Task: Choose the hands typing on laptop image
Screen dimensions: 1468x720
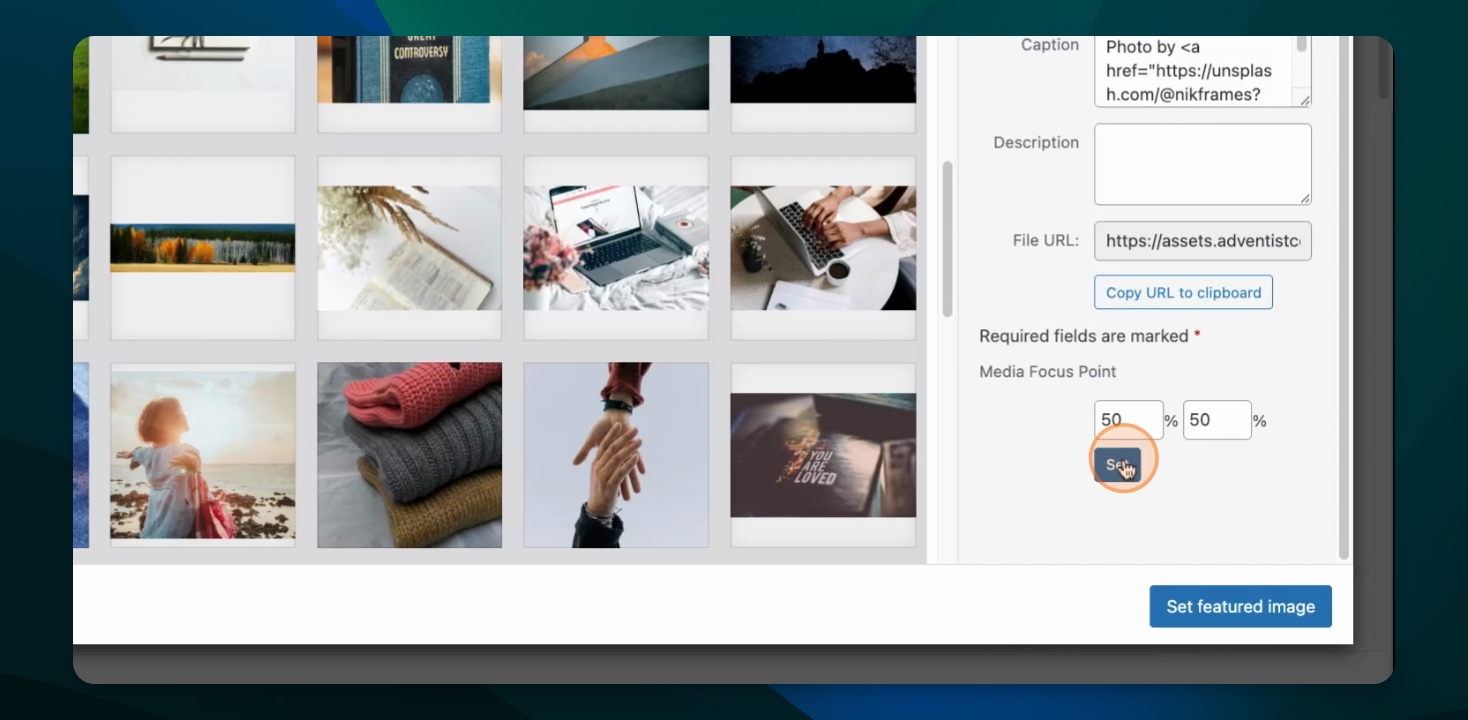Action: [x=823, y=248]
